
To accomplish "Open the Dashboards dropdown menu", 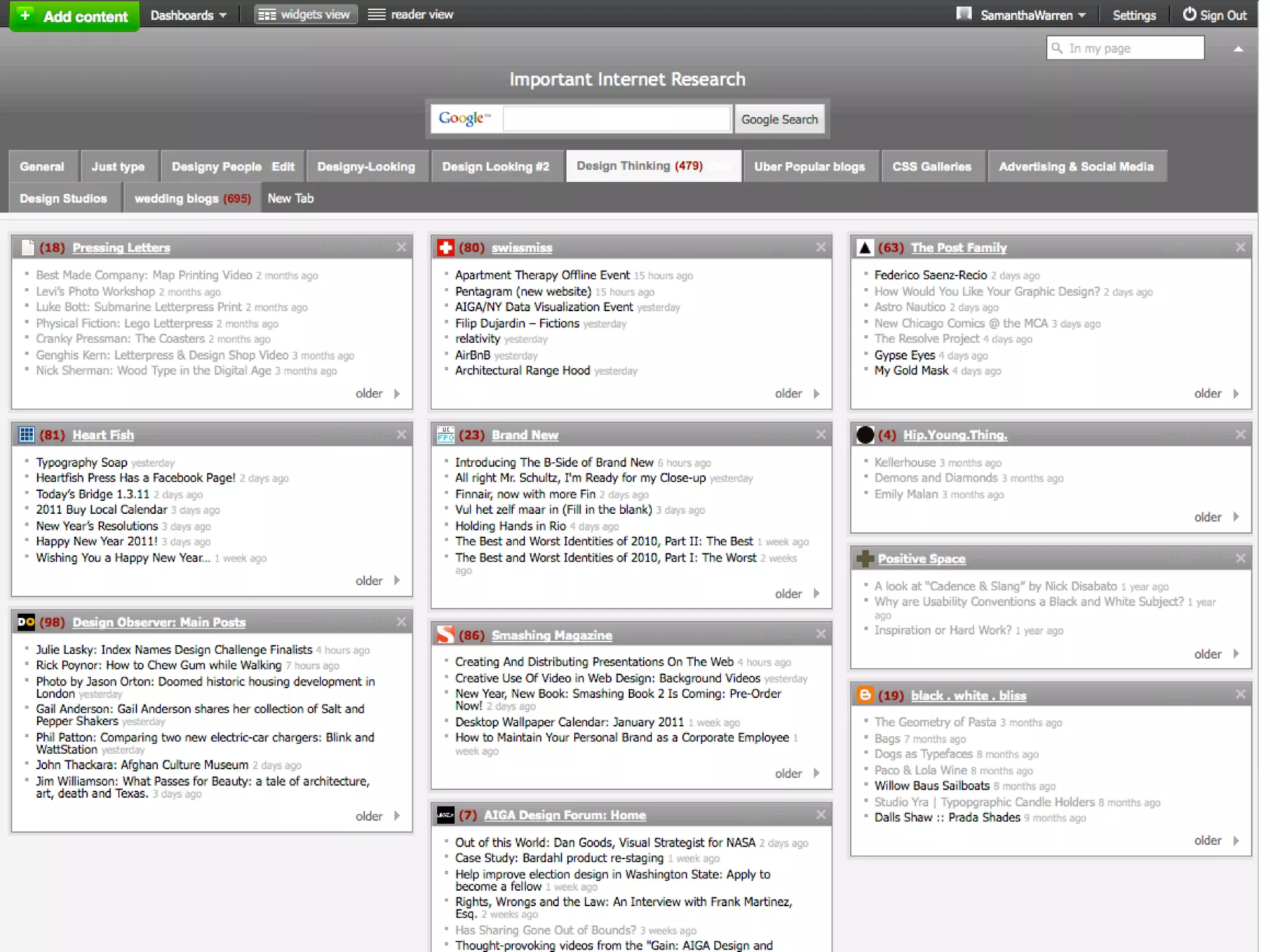I will coord(189,15).
